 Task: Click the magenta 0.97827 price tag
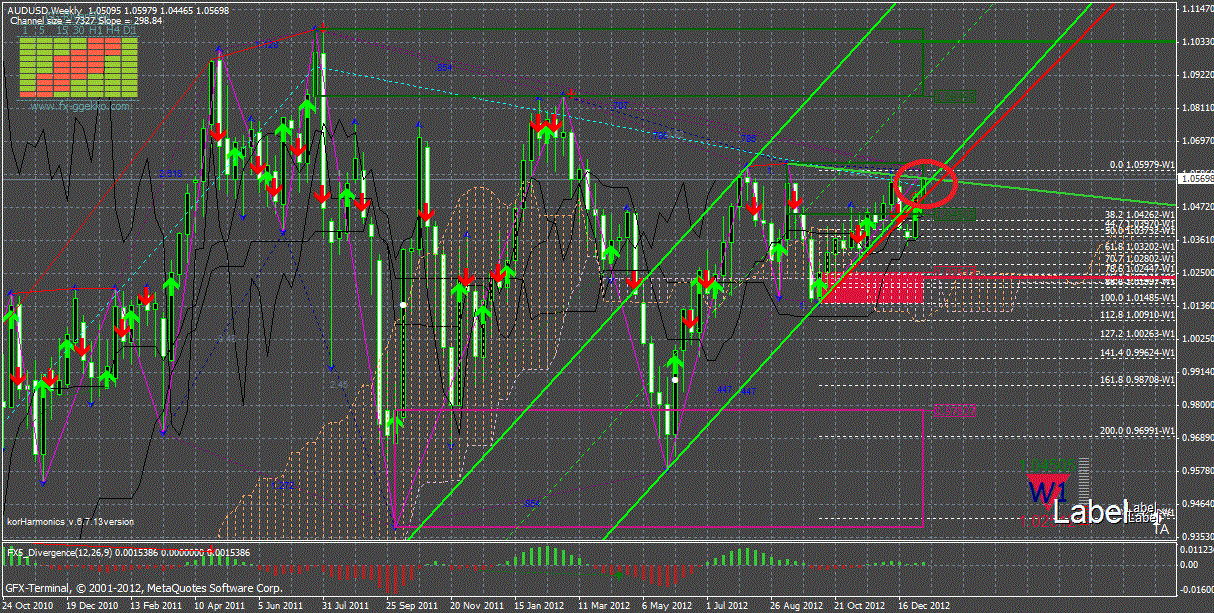(953, 411)
